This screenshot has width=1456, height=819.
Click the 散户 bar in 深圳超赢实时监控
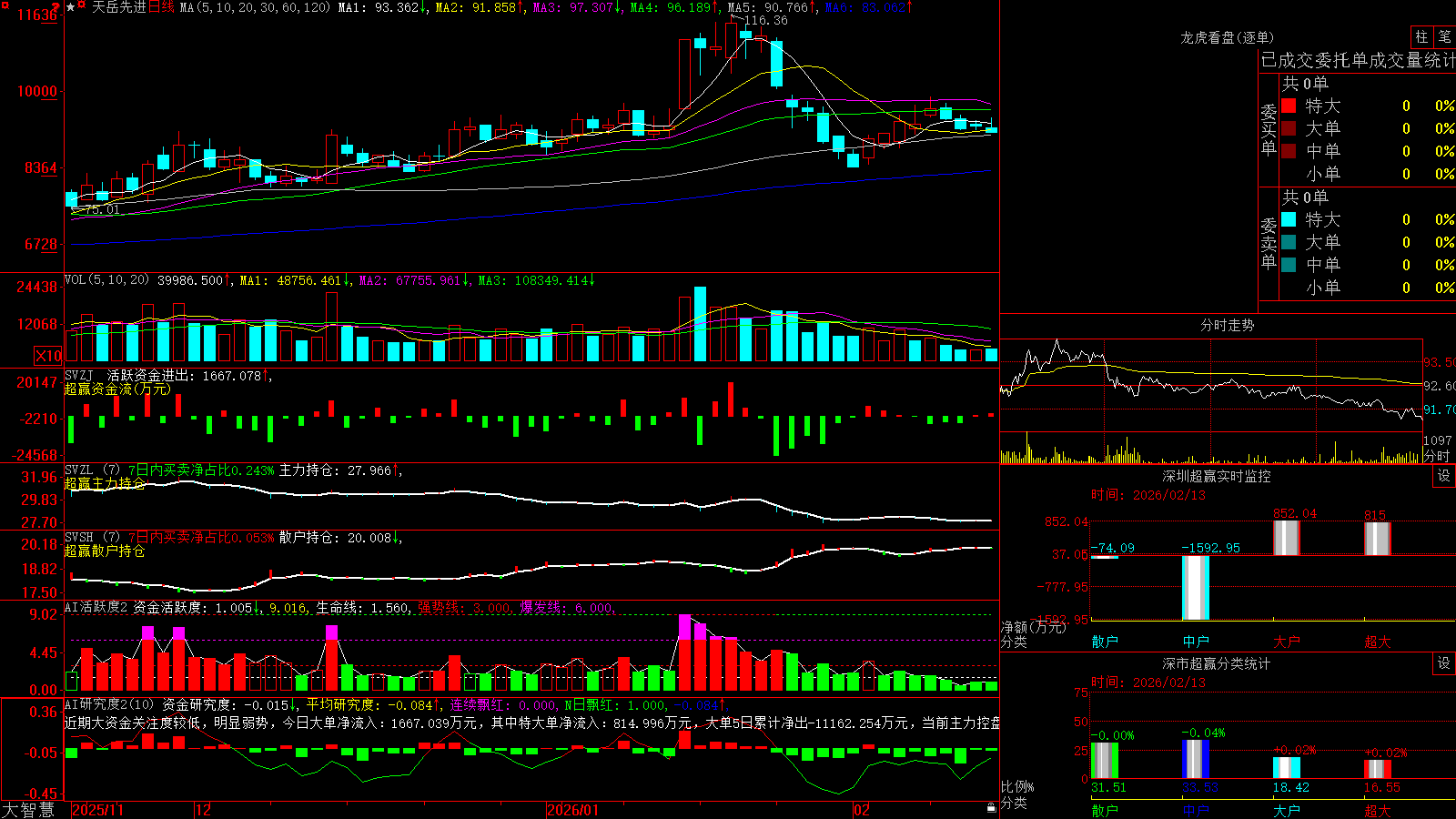coord(1105,556)
